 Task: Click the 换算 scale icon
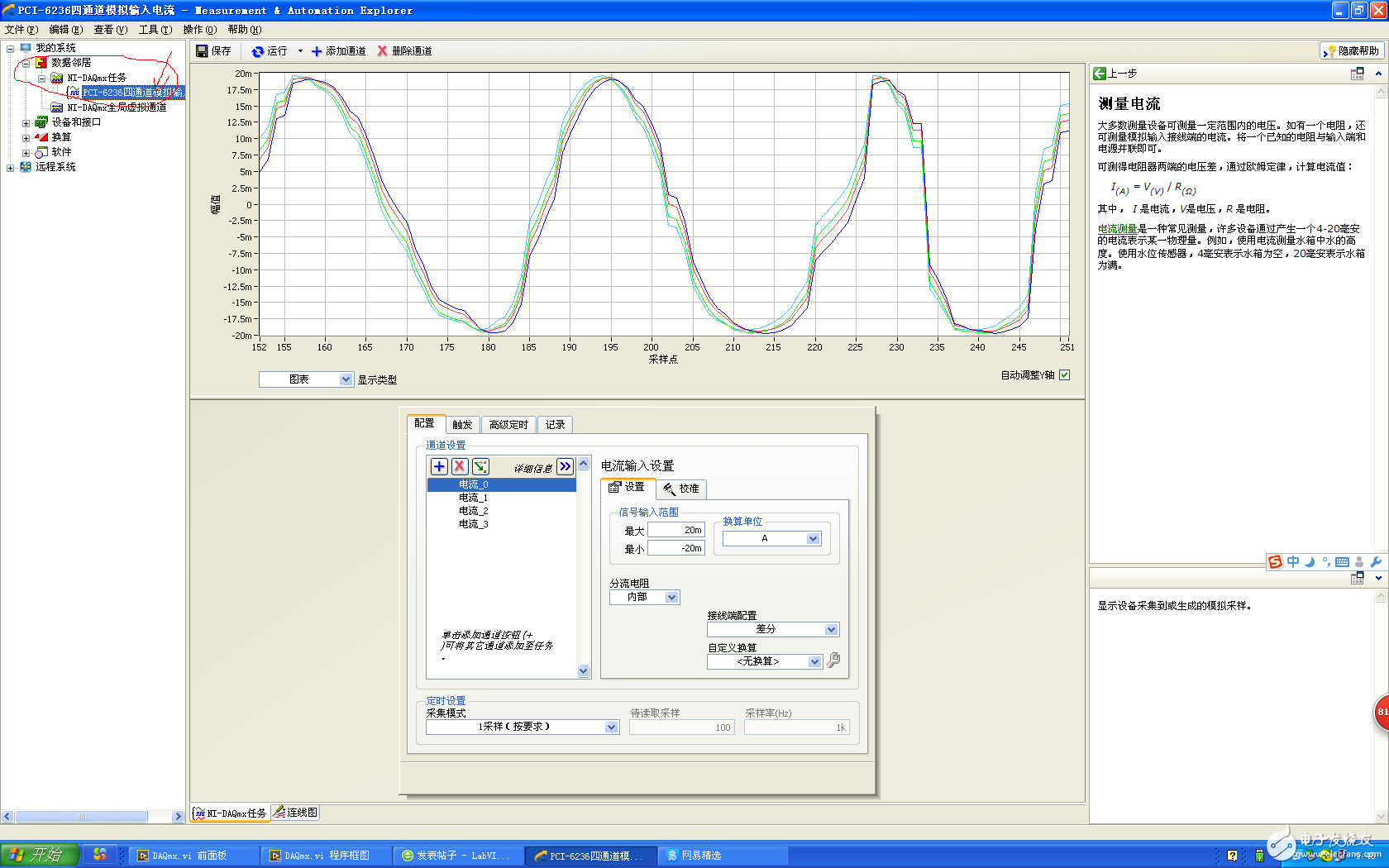pyautogui.click(x=41, y=137)
